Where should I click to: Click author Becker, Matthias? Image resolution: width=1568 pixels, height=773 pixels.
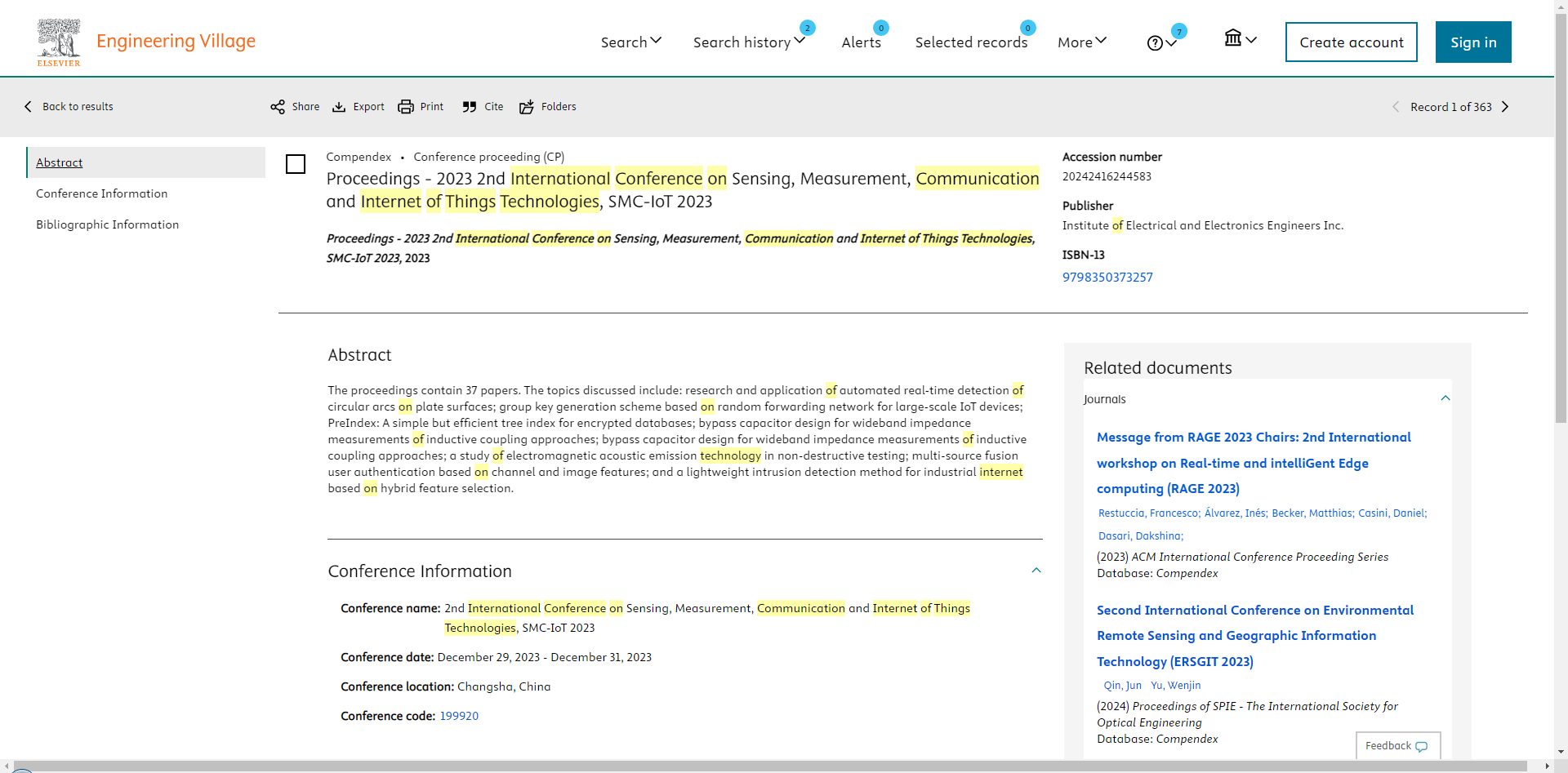1312,513
